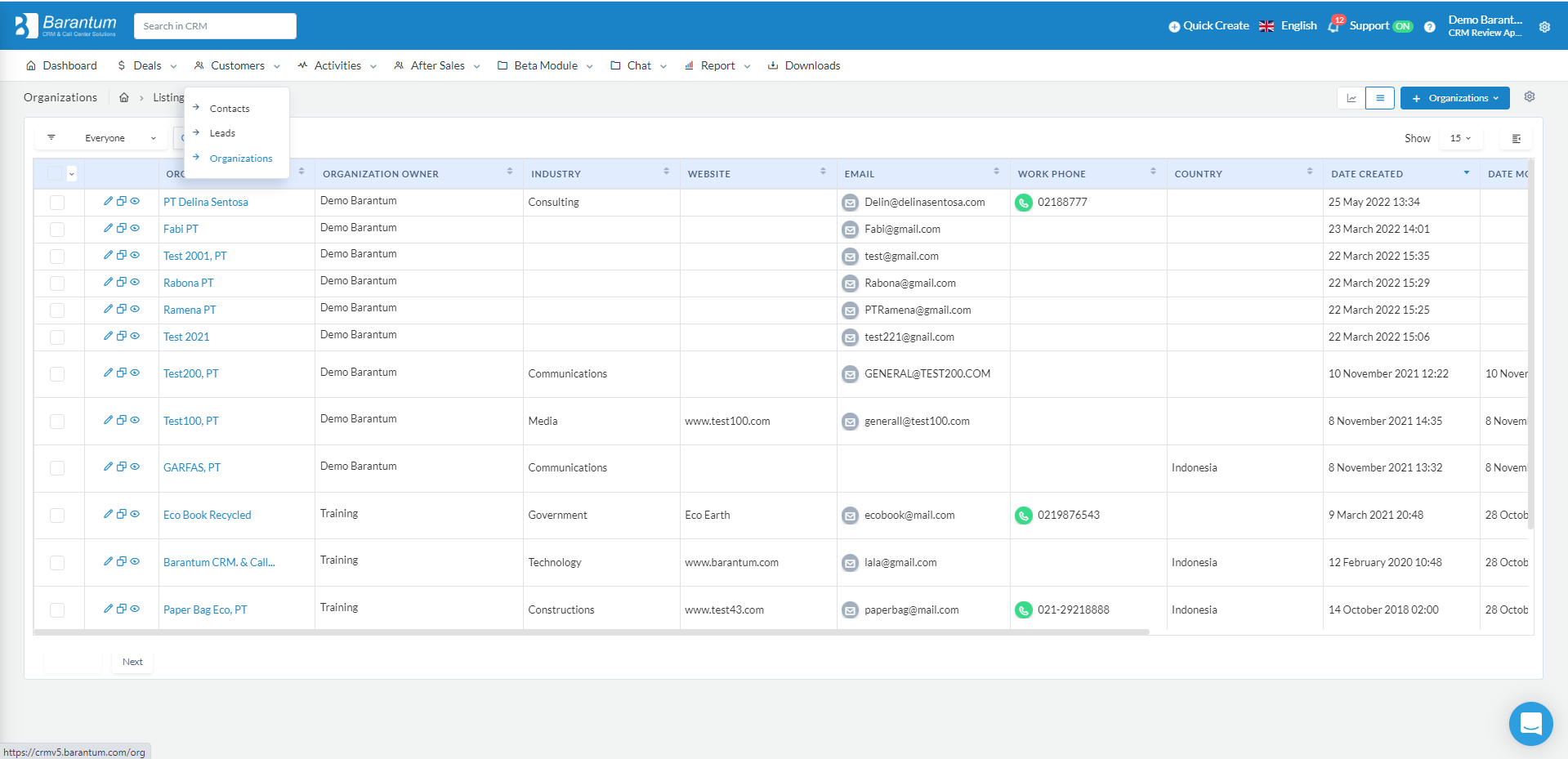
Task: Click the home breadcrumb icon
Action: point(124,97)
